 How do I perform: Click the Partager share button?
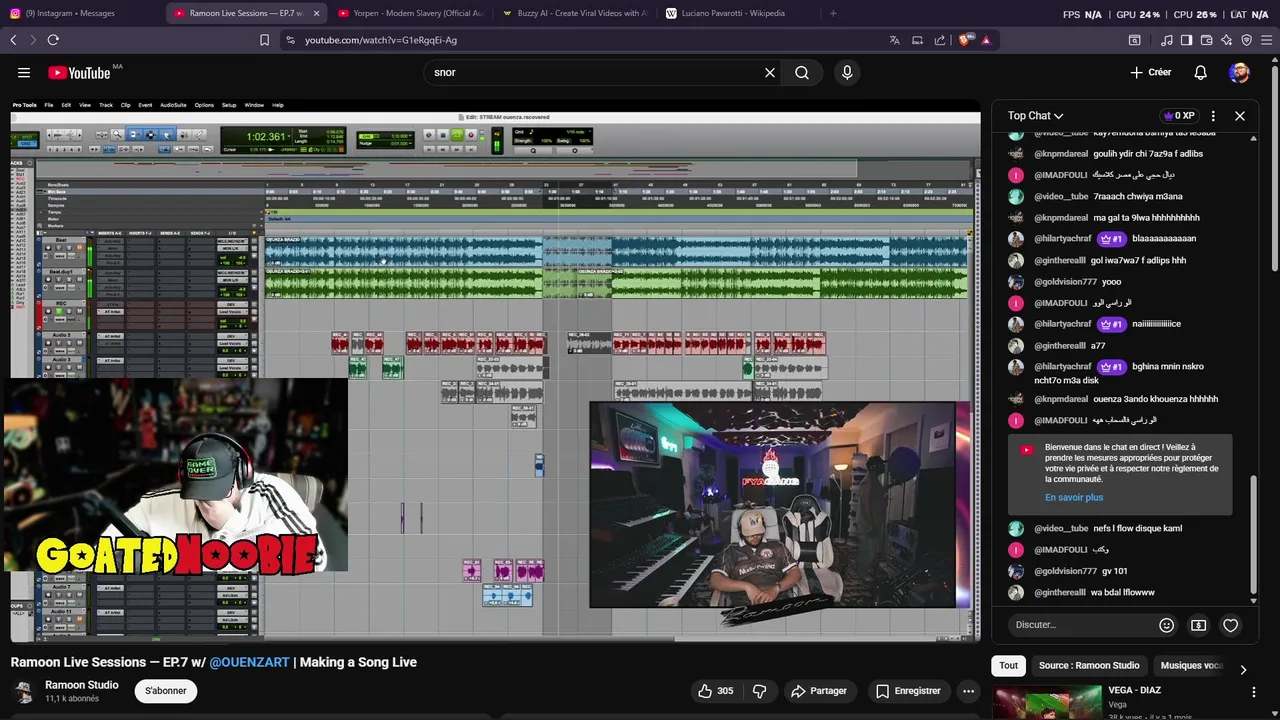(x=819, y=691)
